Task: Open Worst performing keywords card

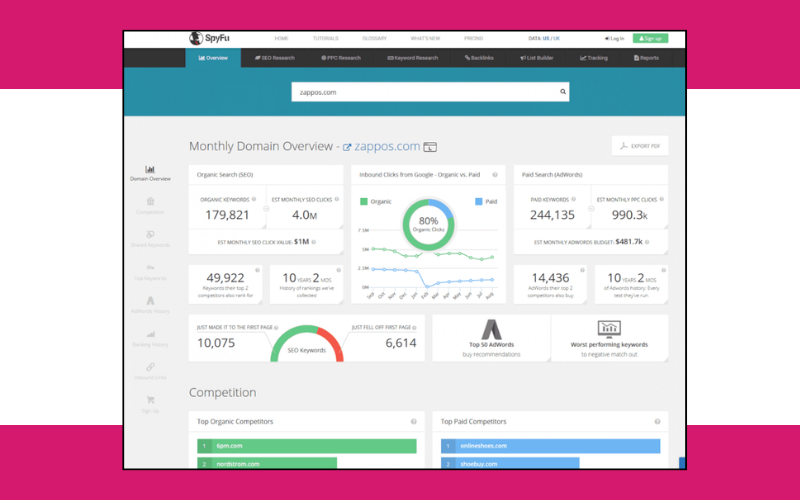Action: [609, 338]
